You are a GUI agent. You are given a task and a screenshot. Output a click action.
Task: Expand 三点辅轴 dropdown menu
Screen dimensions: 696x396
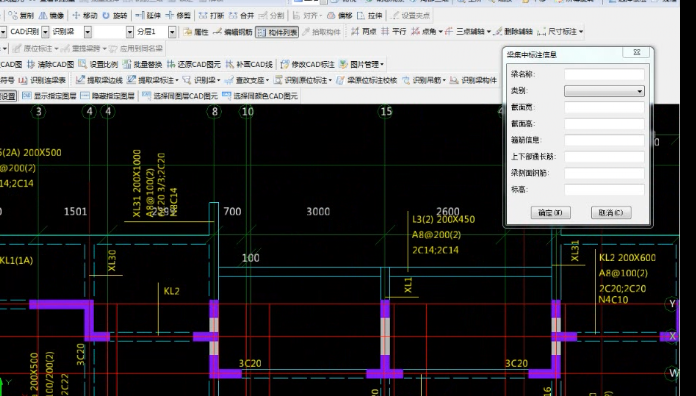click(489, 32)
